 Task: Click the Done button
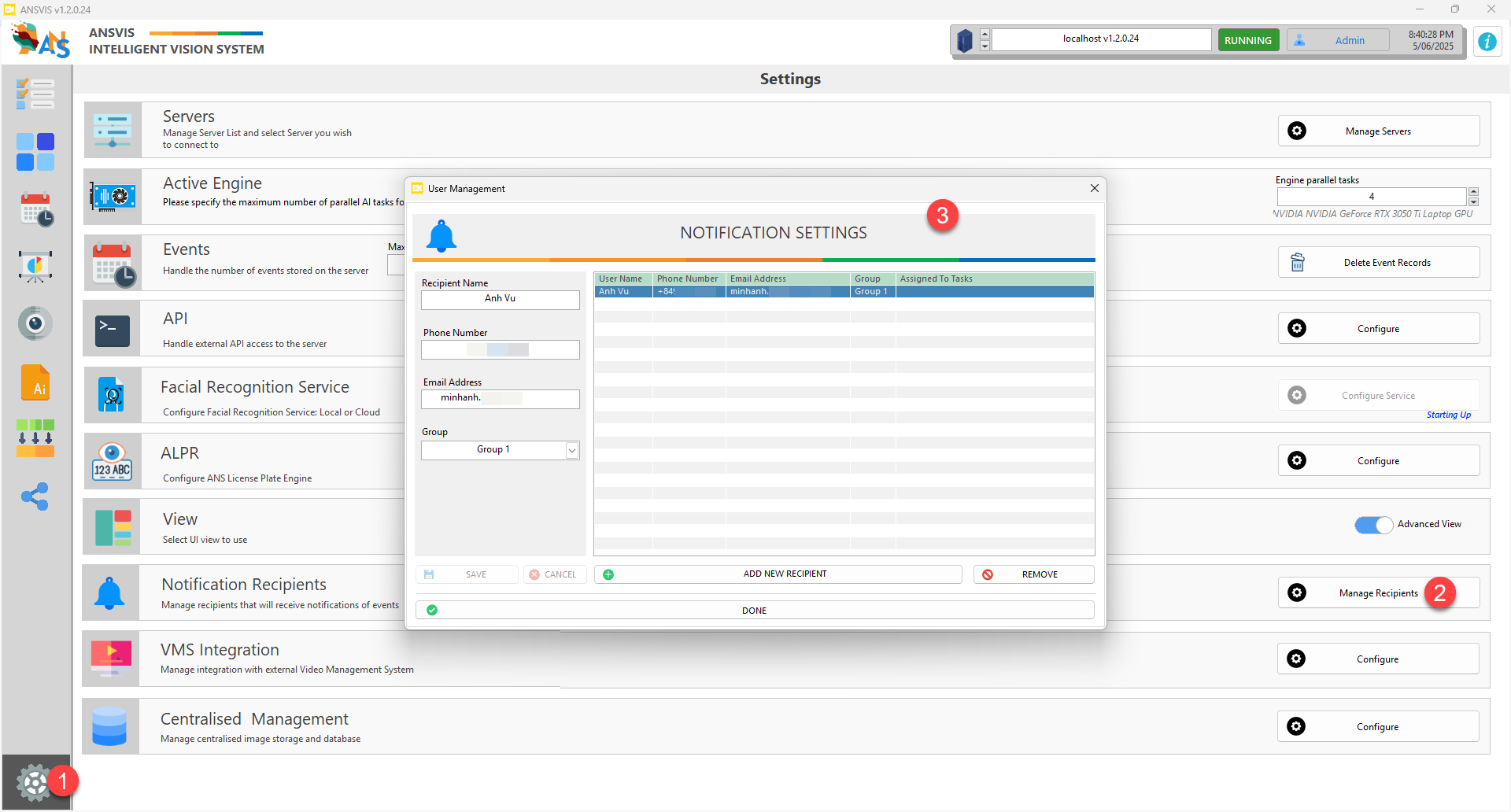(x=755, y=611)
